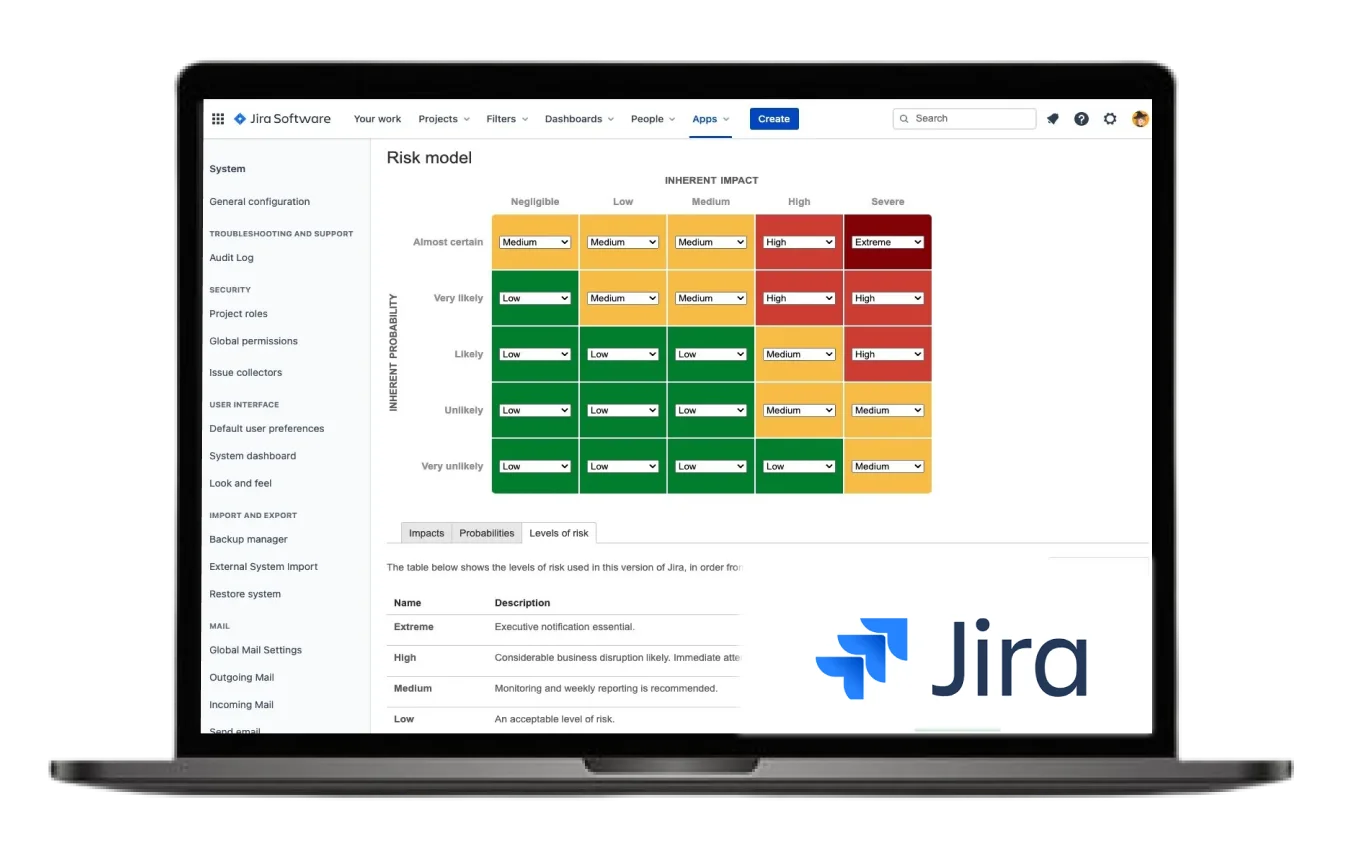
Task: Open Almost certain / High risk dropdown
Action: 799,242
